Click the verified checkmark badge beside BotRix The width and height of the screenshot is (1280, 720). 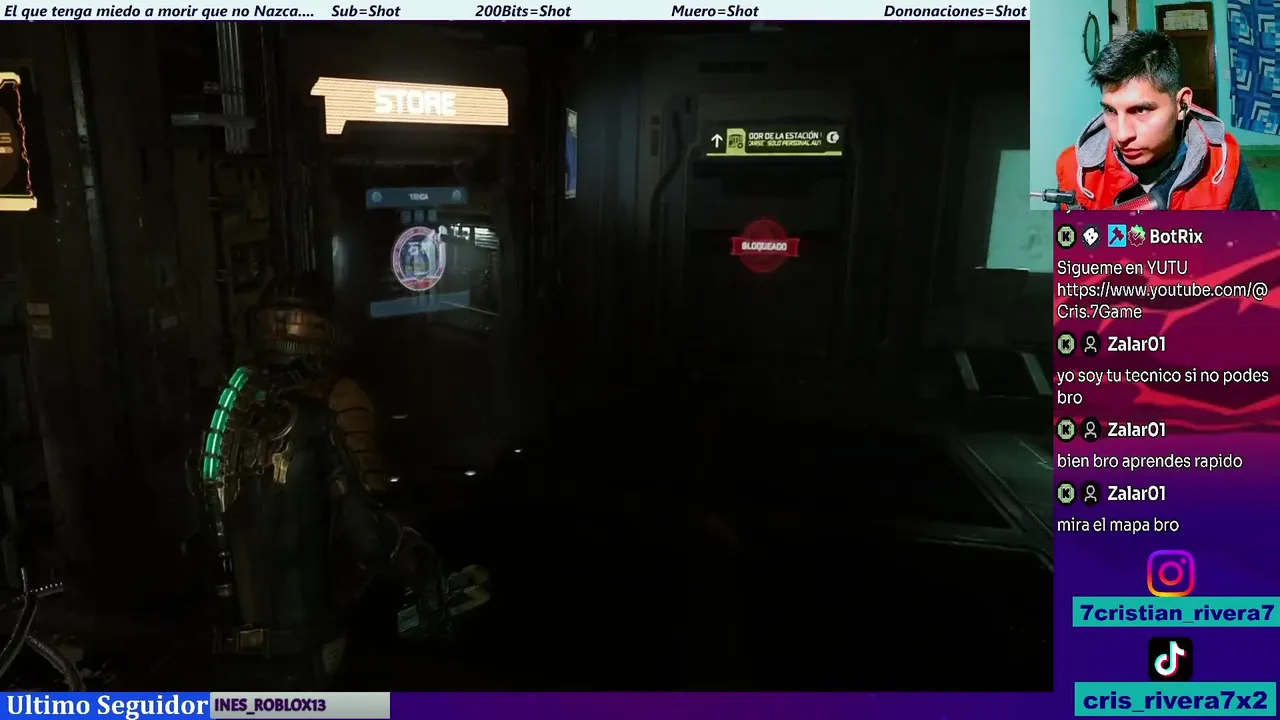click(1137, 237)
